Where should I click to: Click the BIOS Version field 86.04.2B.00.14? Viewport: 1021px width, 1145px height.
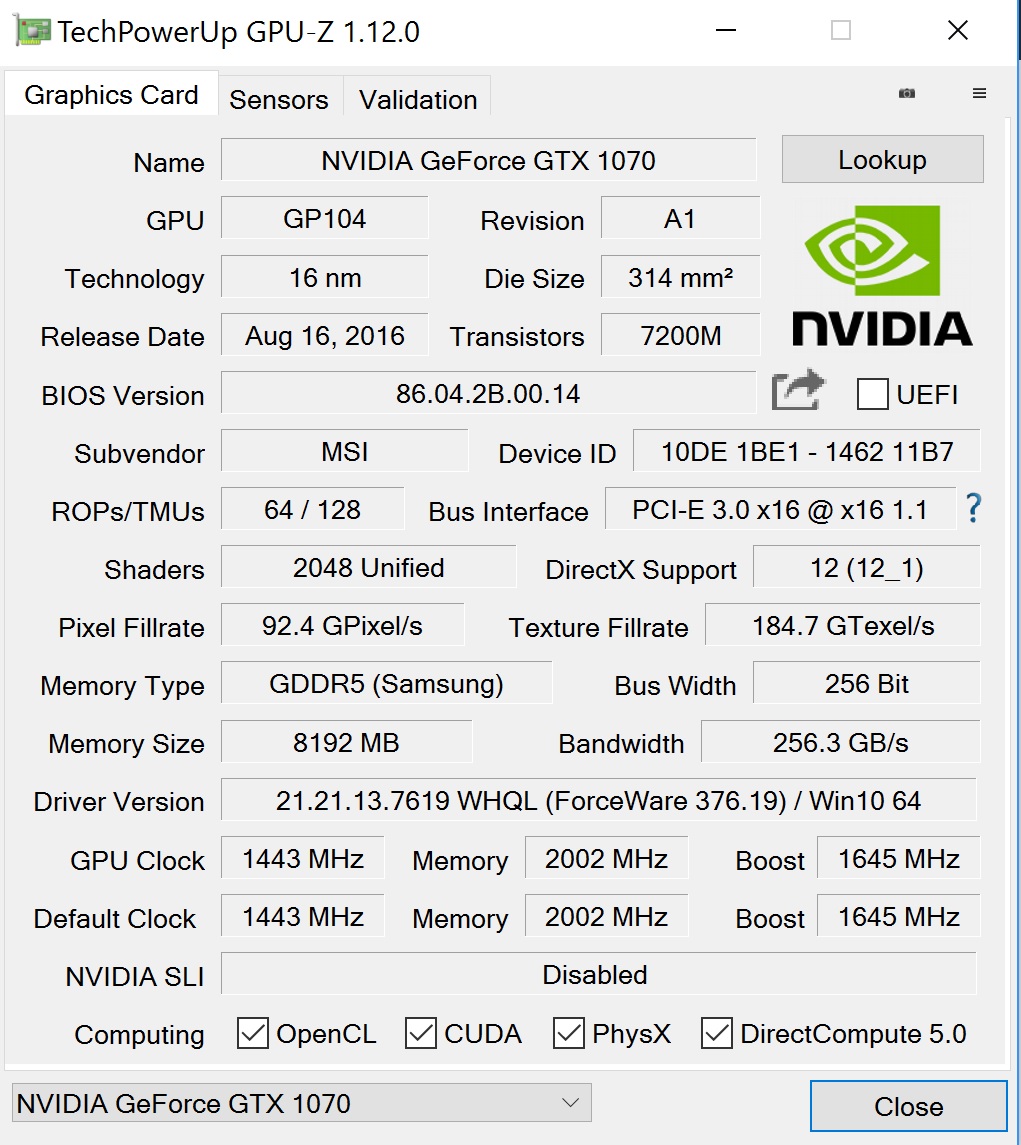click(x=489, y=393)
